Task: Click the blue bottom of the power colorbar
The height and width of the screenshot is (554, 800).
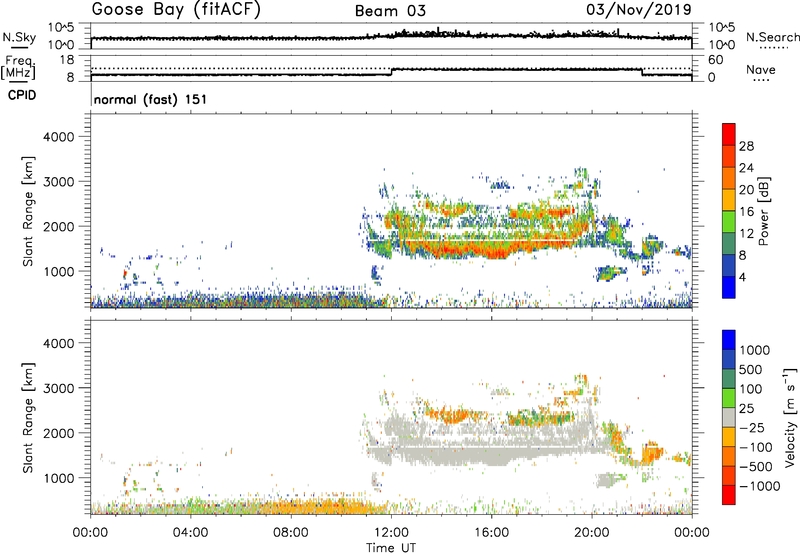Action: click(729, 287)
